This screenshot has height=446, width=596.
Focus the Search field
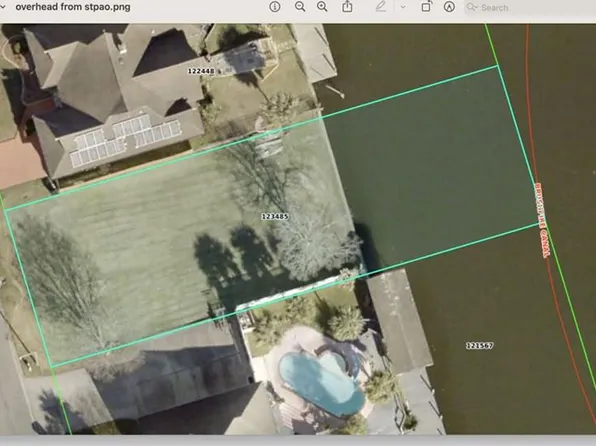coord(530,7)
